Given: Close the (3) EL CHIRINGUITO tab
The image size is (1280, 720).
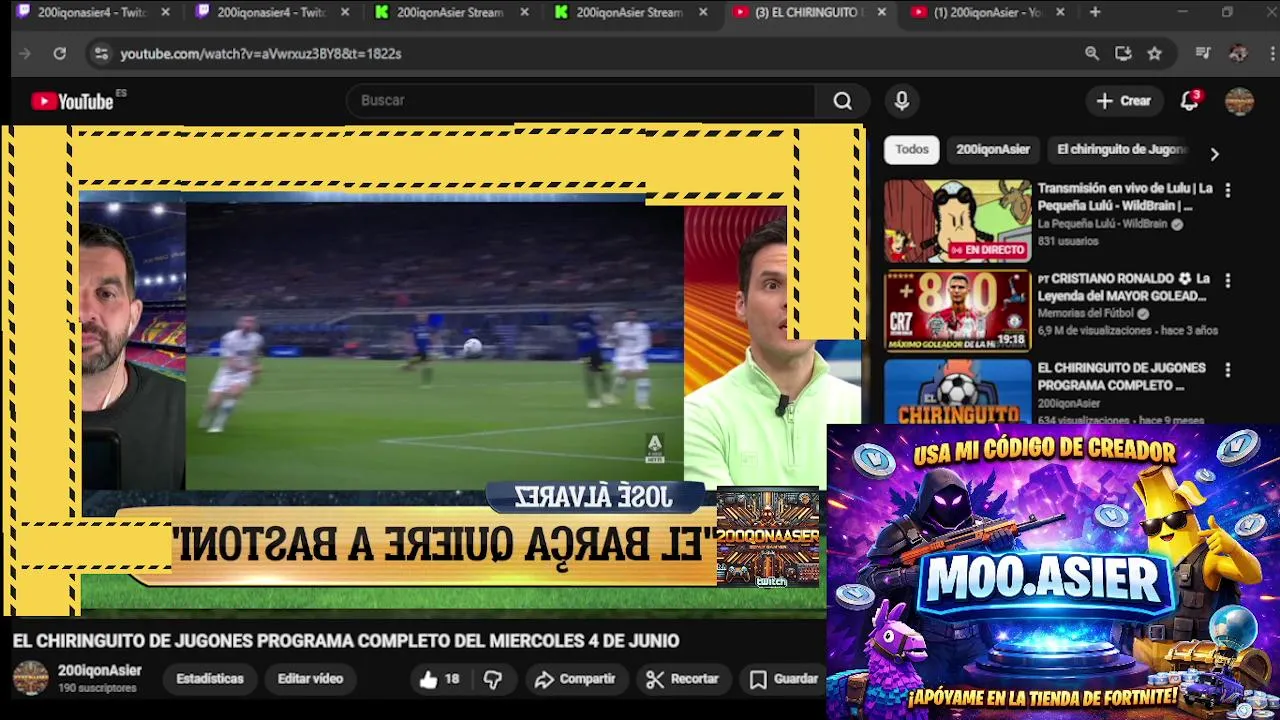Looking at the screenshot, I should (881, 12).
